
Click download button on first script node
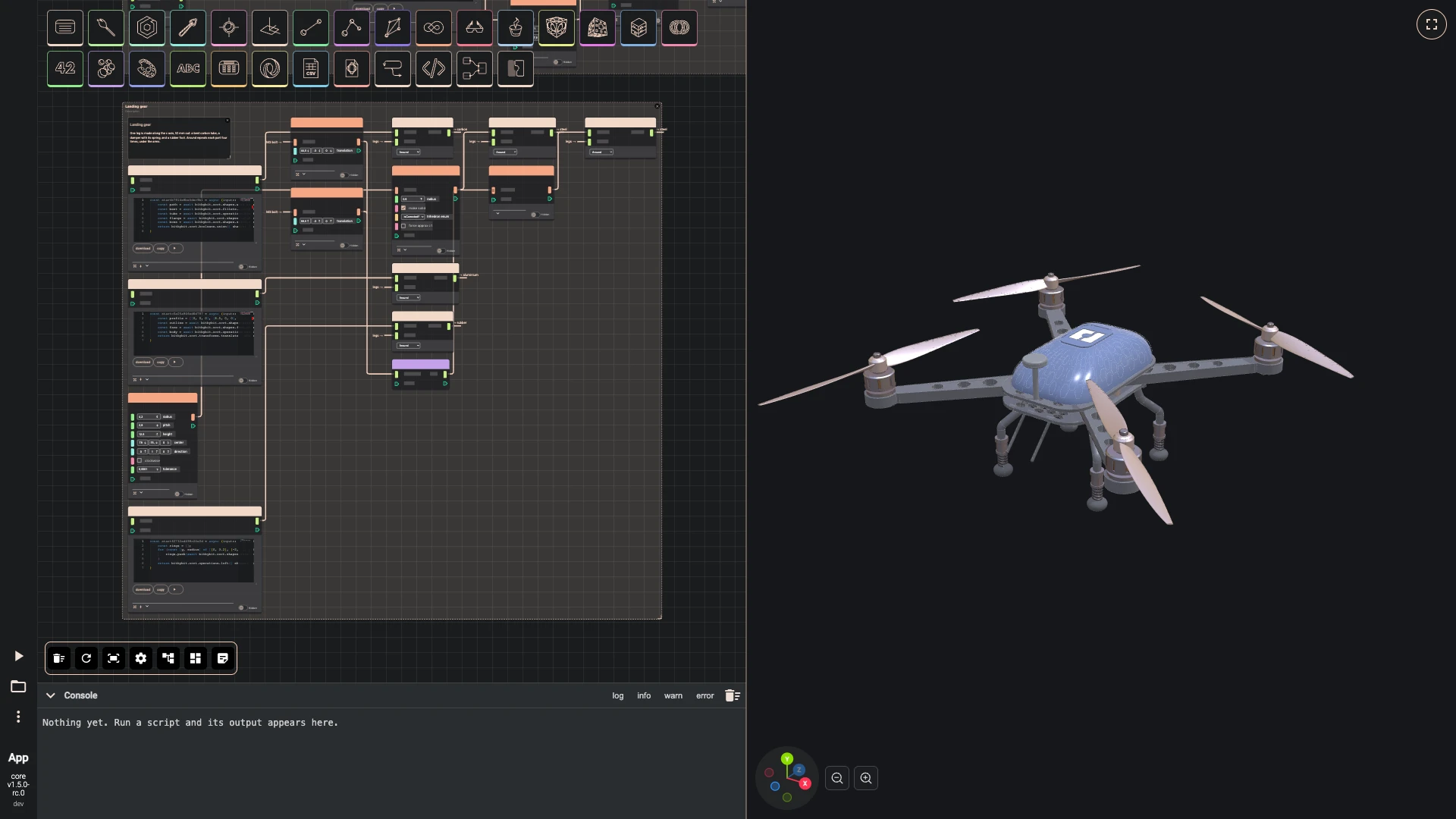click(x=143, y=248)
